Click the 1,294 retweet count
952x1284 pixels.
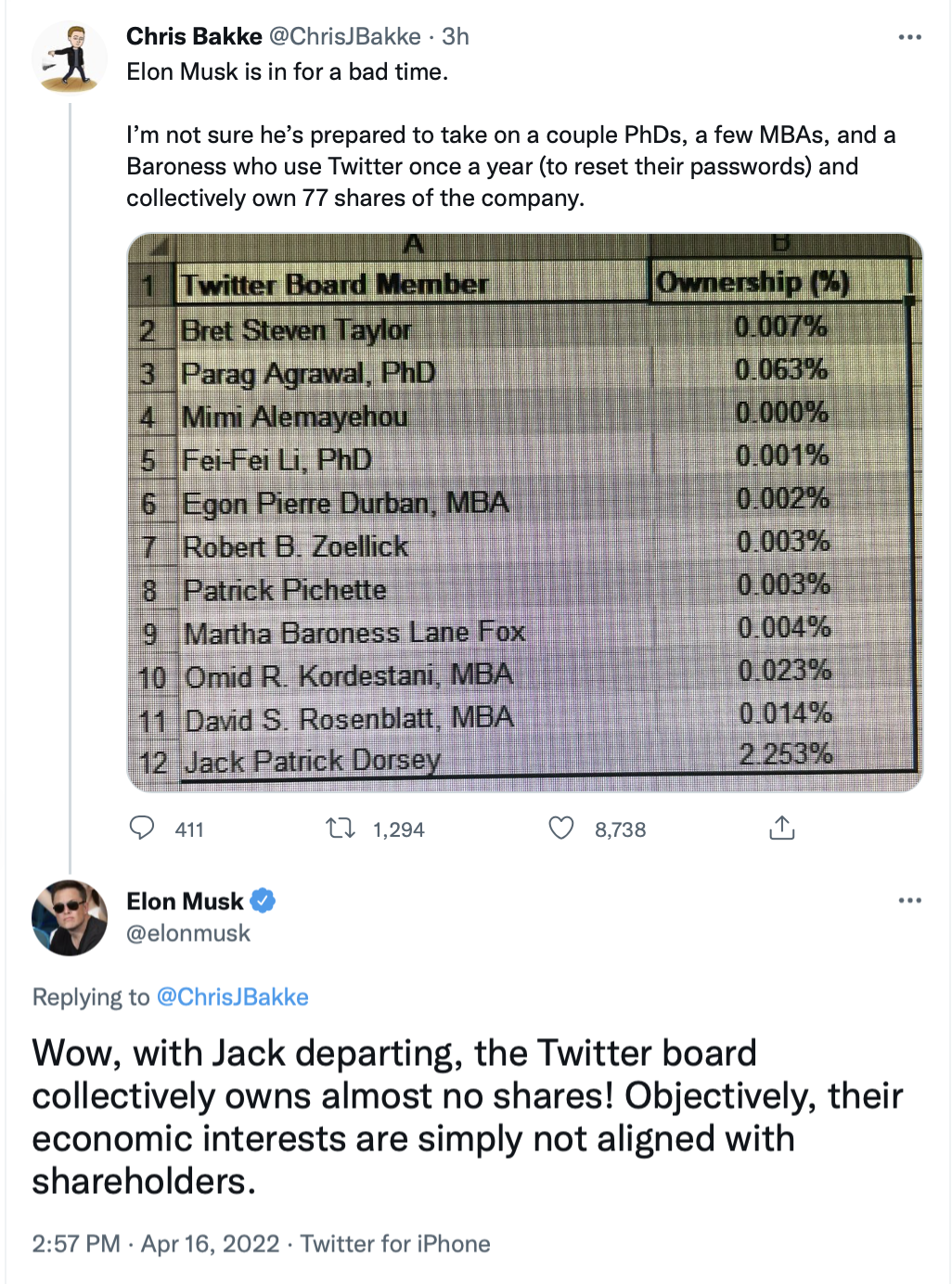(399, 829)
